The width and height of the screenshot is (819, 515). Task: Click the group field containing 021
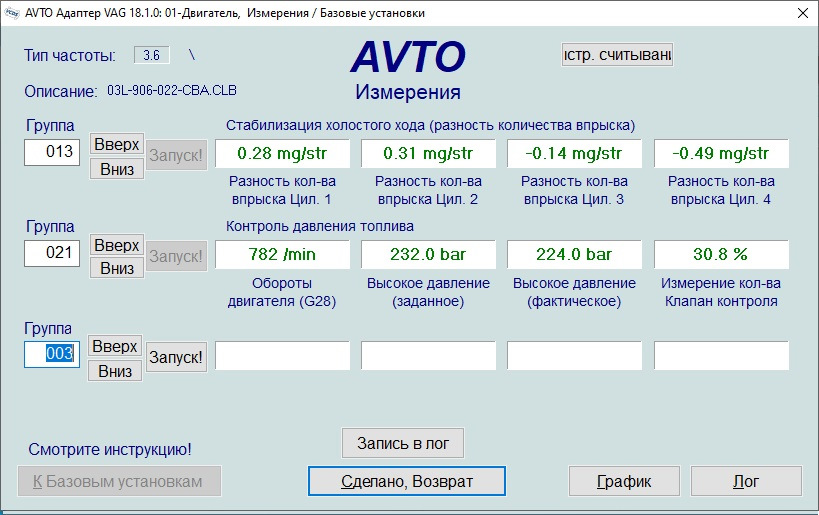point(52,253)
